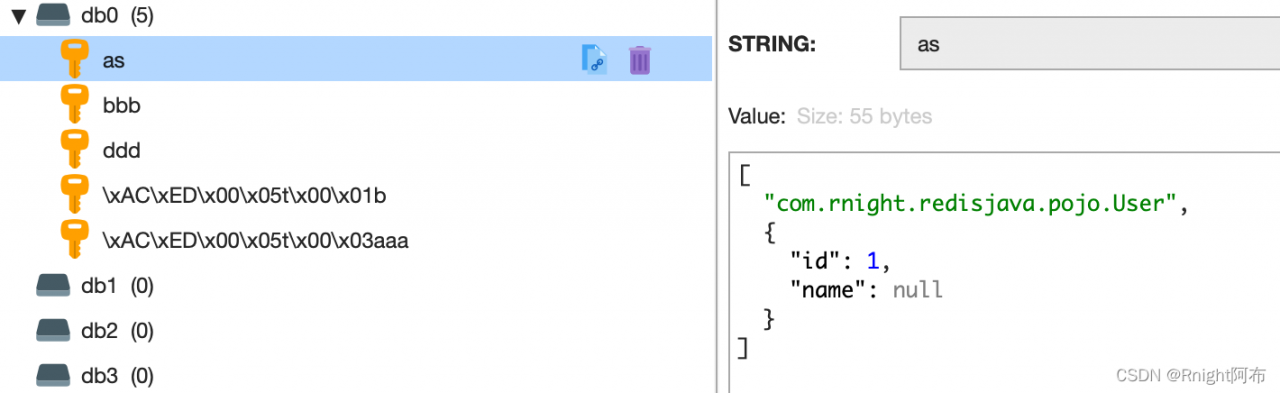Image resolution: width=1280 pixels, height=393 pixels.
Task: Click the db3 database drive icon
Action: (x=53, y=376)
